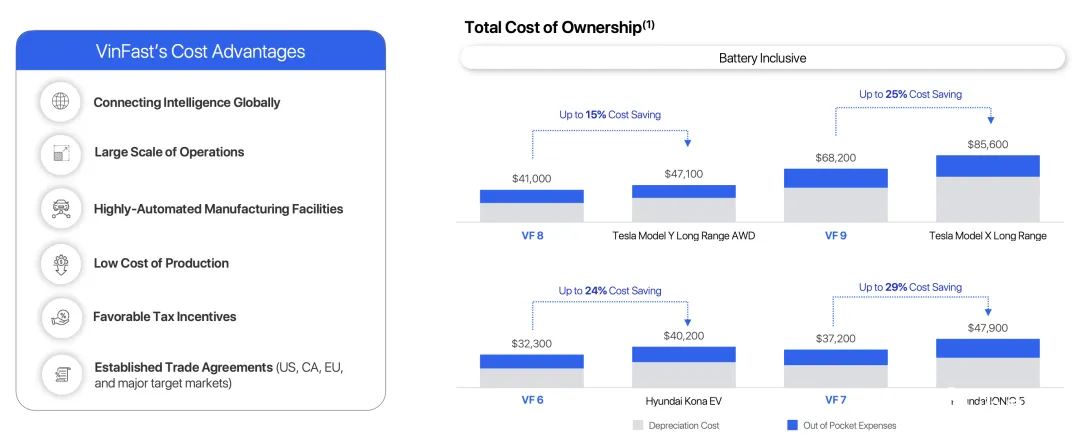
Task: Click the scale icon beside Large Scale of Operations
Action: 61,153
